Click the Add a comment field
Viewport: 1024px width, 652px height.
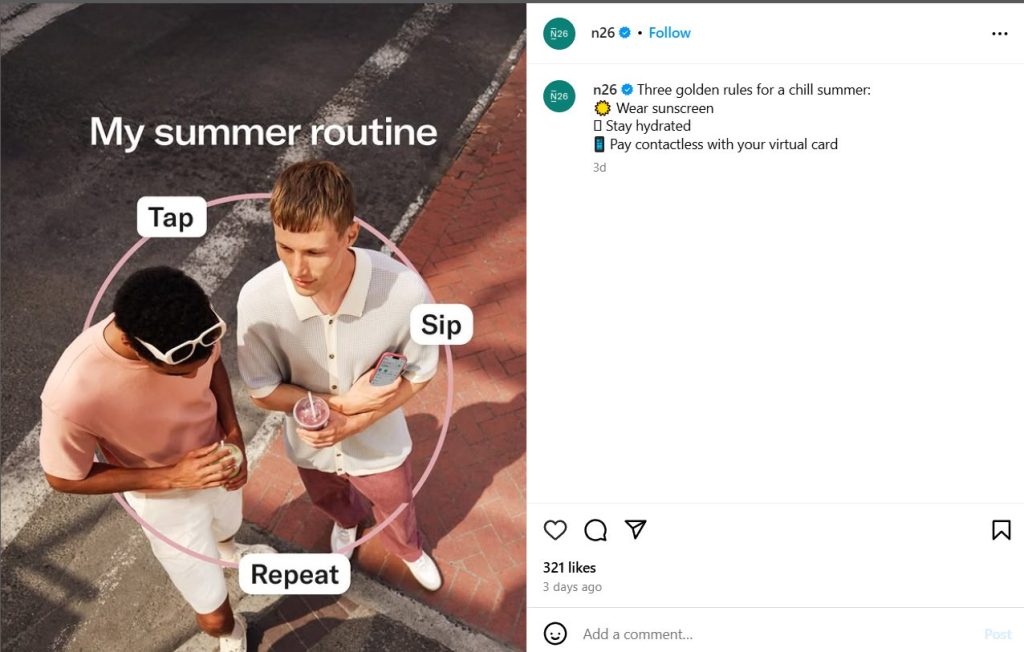click(777, 634)
